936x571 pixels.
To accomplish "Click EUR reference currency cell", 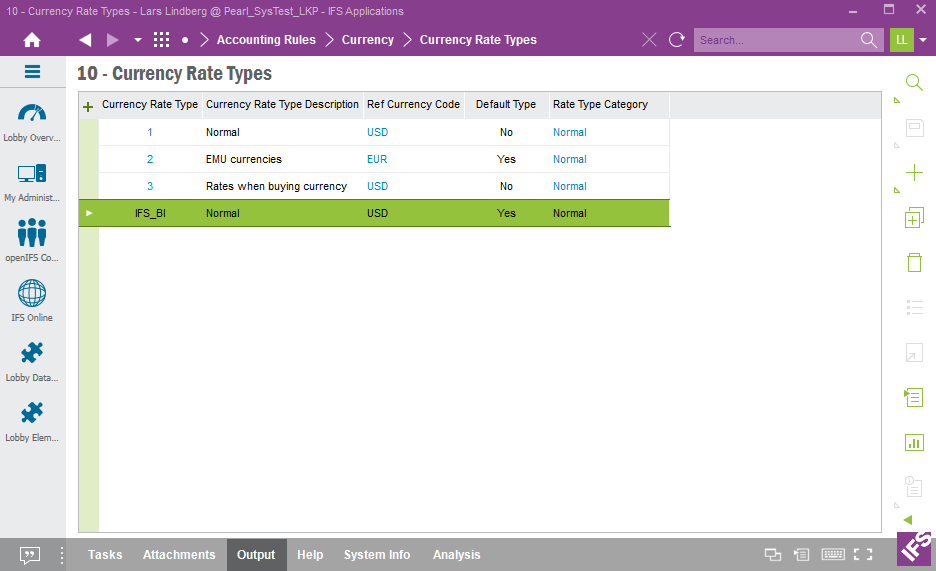I will click(x=413, y=159).
